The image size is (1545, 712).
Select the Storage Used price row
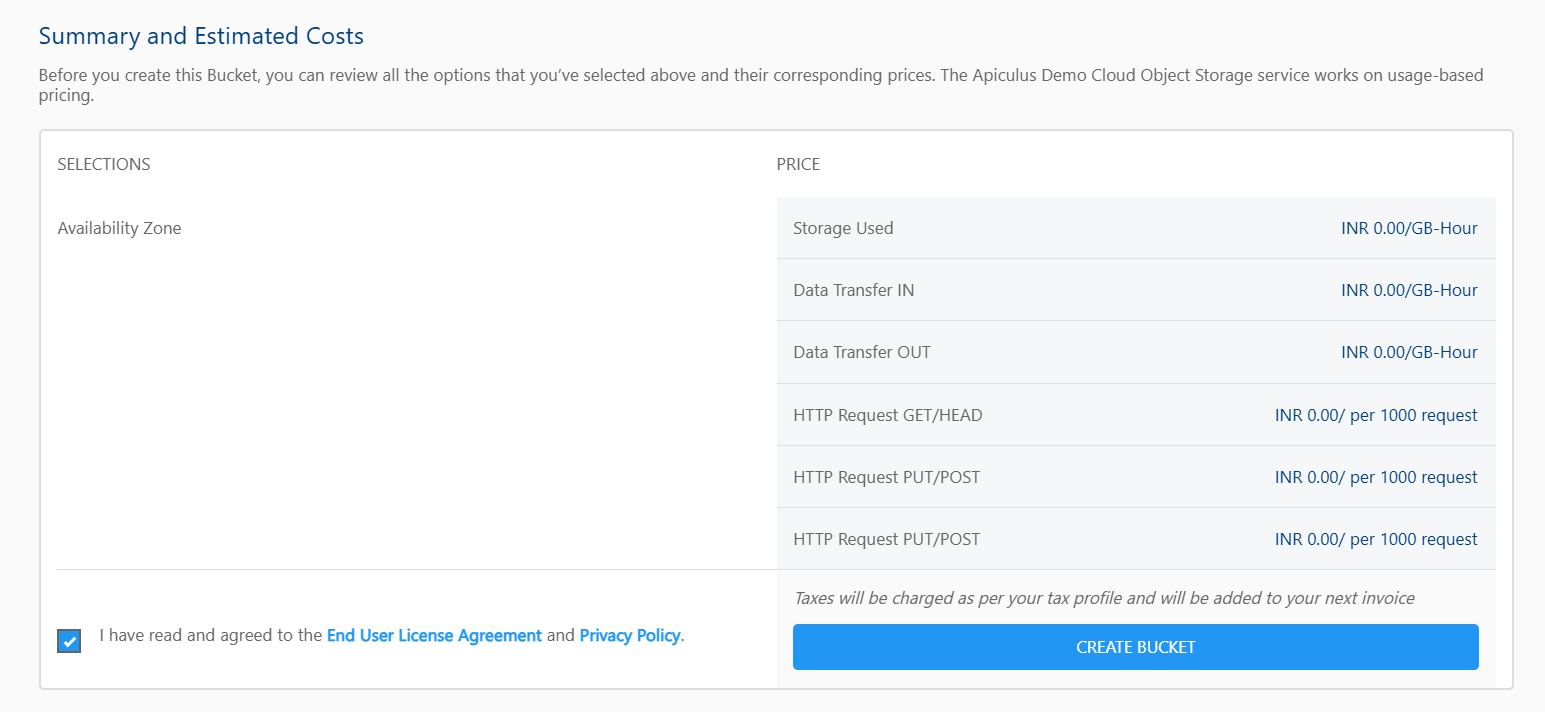click(x=1135, y=228)
